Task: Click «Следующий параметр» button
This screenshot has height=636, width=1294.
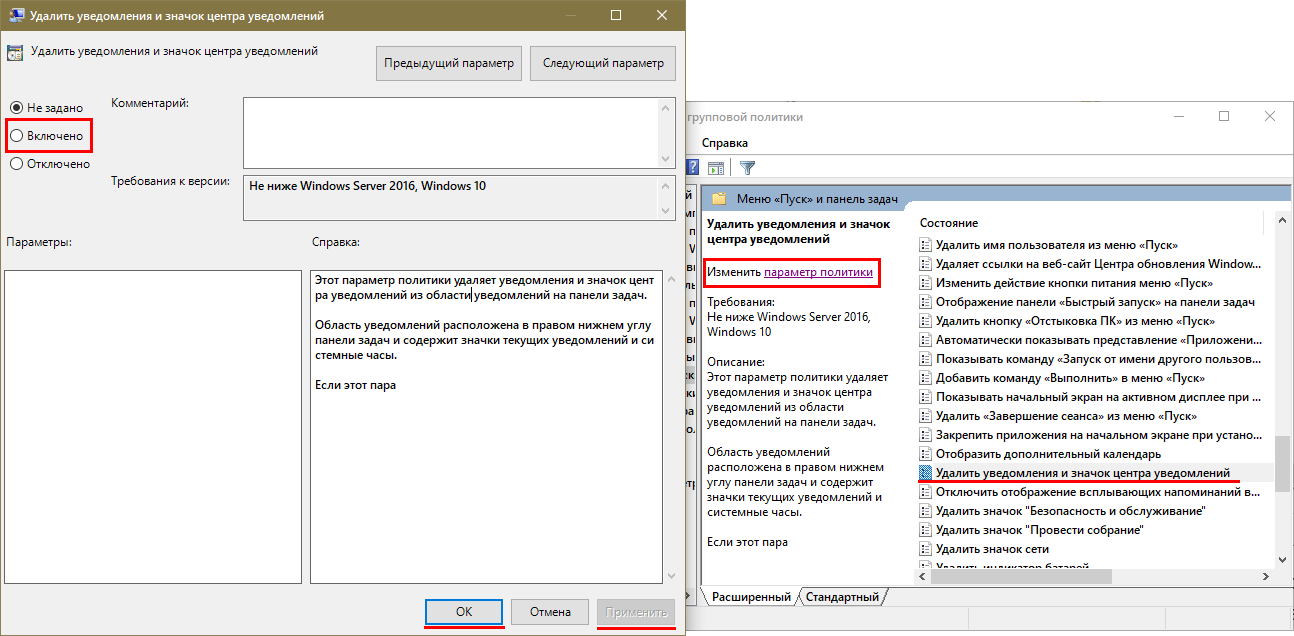Action: [603, 63]
